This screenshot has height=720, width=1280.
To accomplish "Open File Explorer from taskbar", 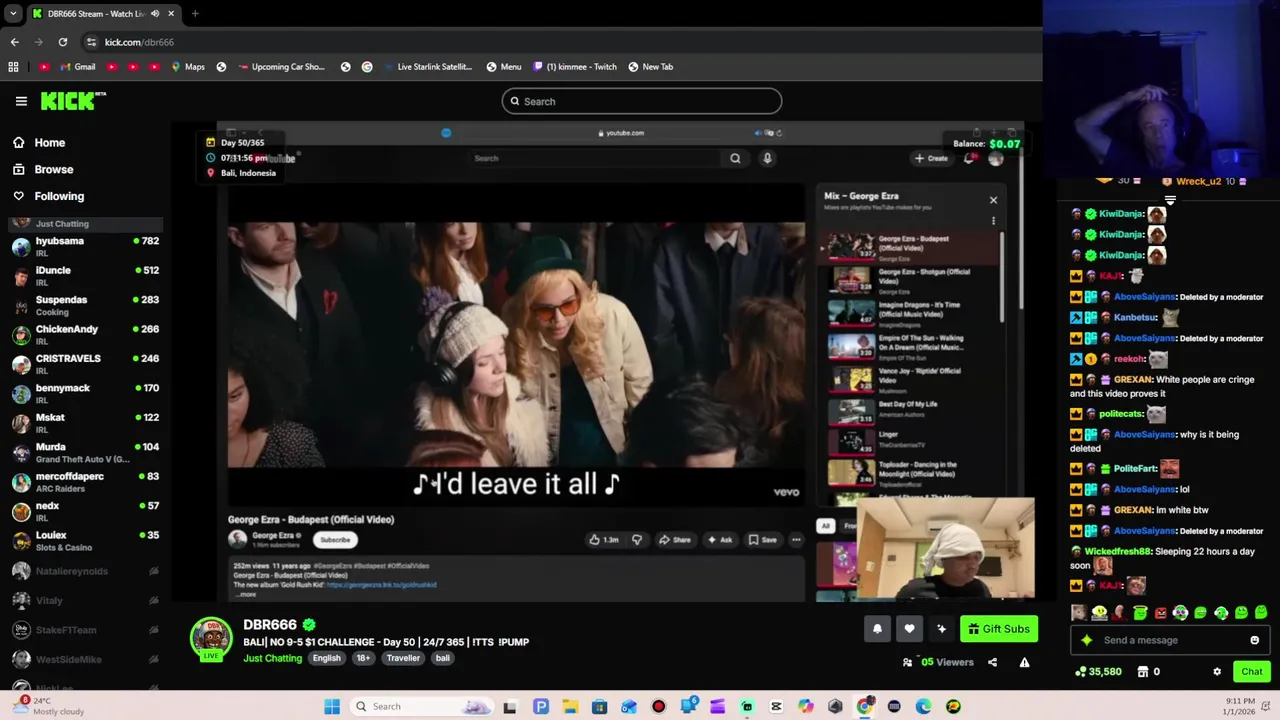I will point(570,706).
